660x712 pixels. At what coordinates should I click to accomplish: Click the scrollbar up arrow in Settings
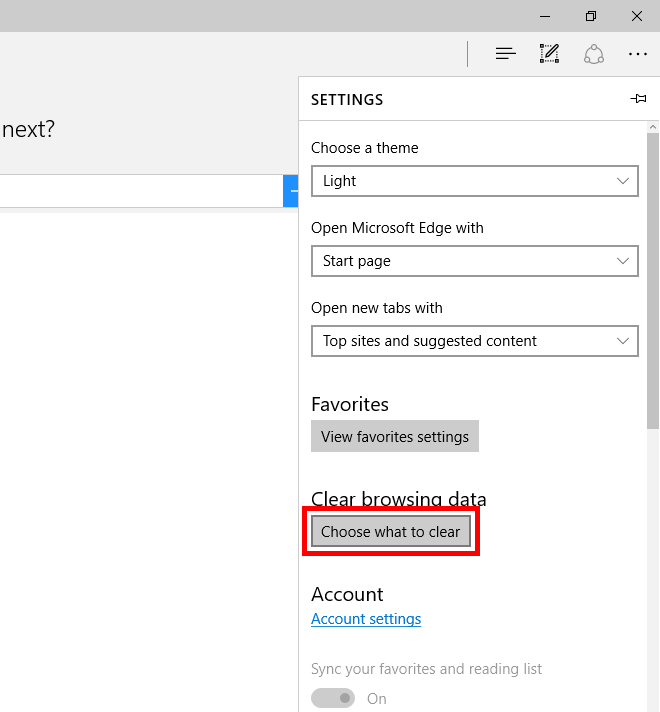pyautogui.click(x=653, y=127)
